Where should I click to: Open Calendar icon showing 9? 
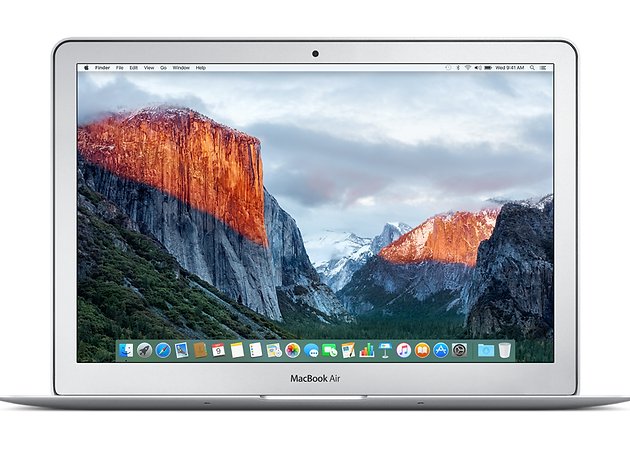219,350
